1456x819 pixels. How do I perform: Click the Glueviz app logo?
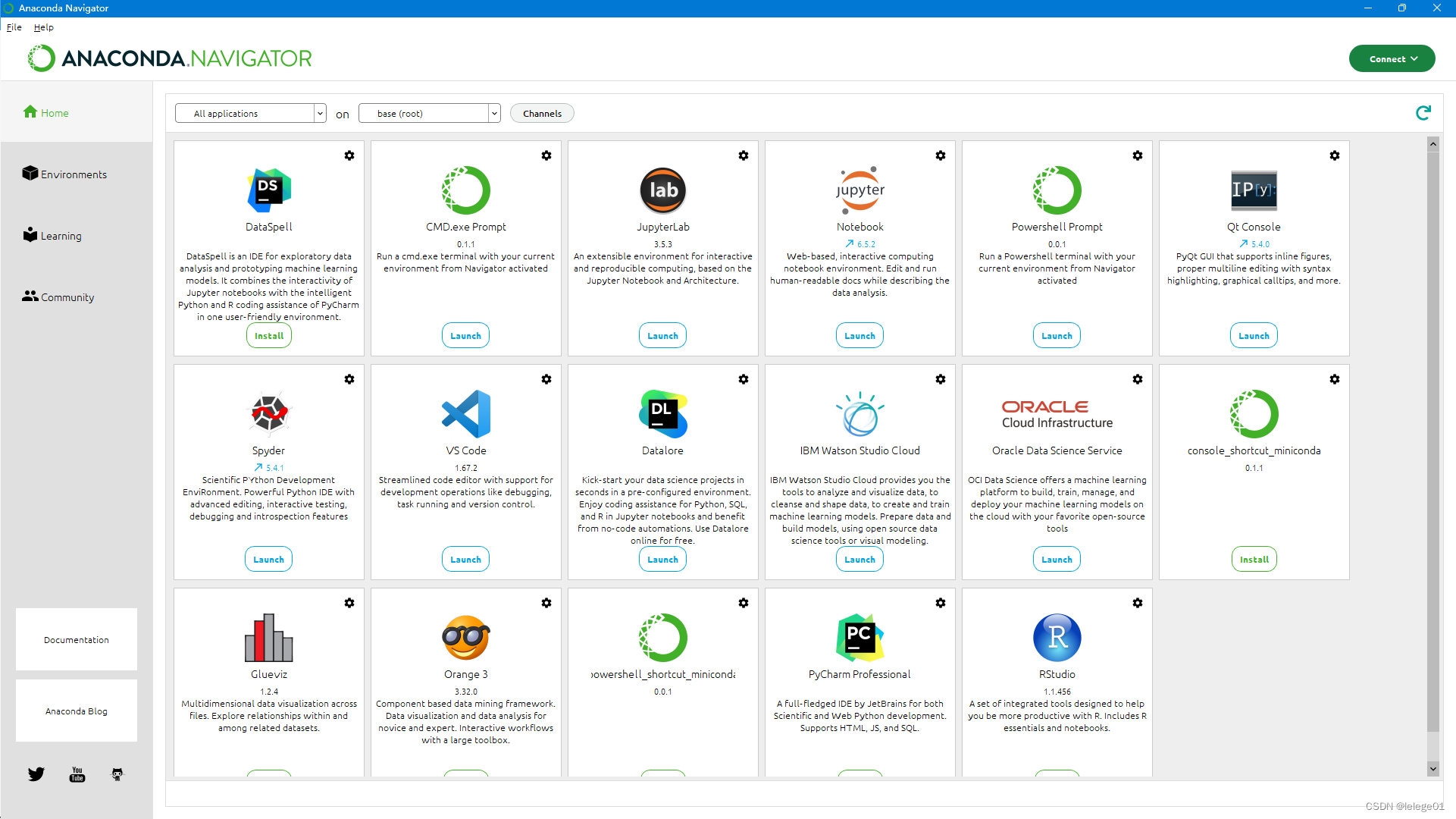click(269, 638)
